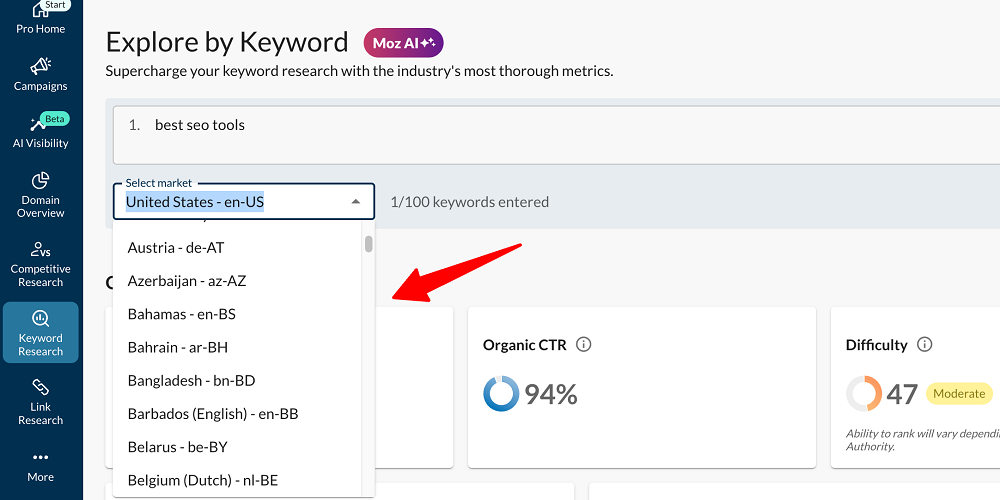Open Link Research chain icon
Viewport: 1000px width, 500px height.
coord(41,387)
